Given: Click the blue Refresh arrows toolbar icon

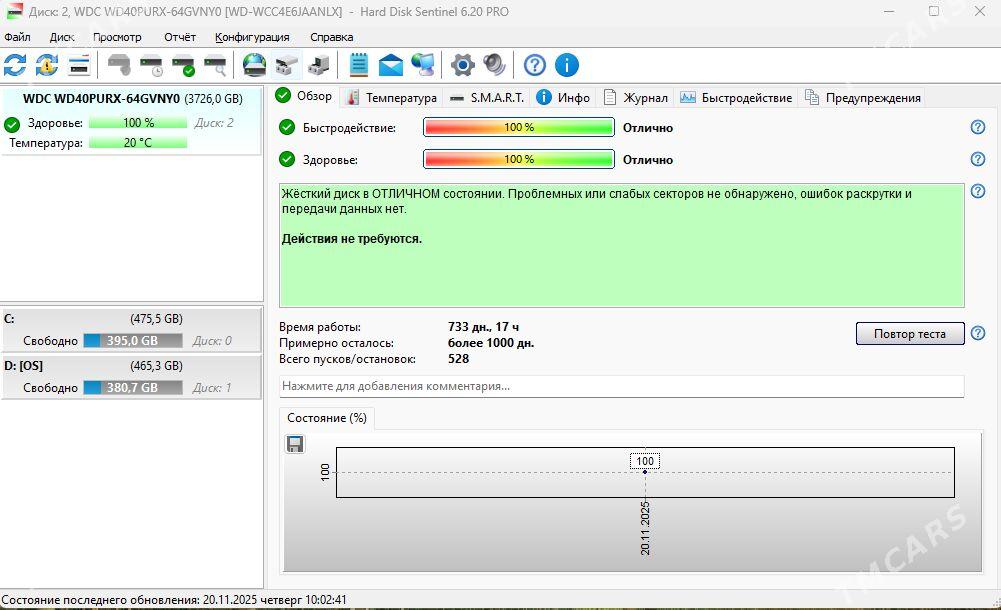Looking at the screenshot, I should (x=15, y=66).
